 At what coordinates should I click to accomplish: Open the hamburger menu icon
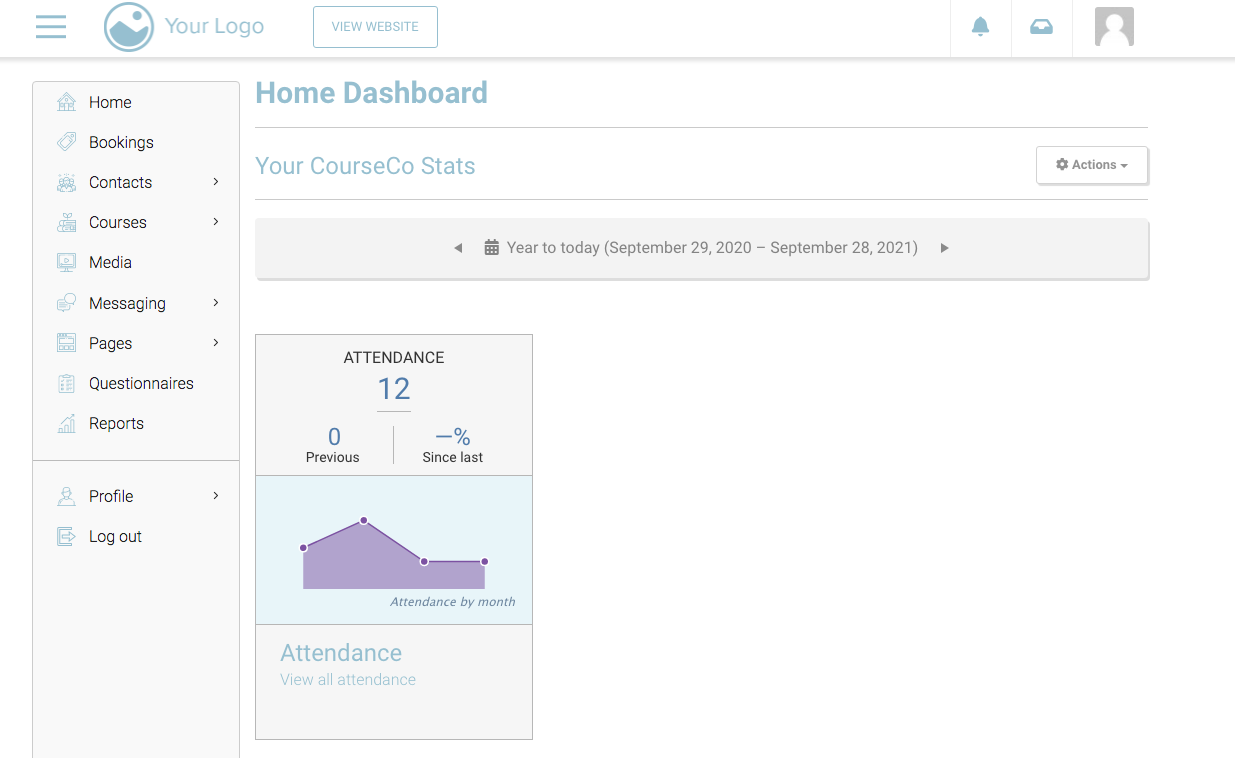click(x=51, y=27)
